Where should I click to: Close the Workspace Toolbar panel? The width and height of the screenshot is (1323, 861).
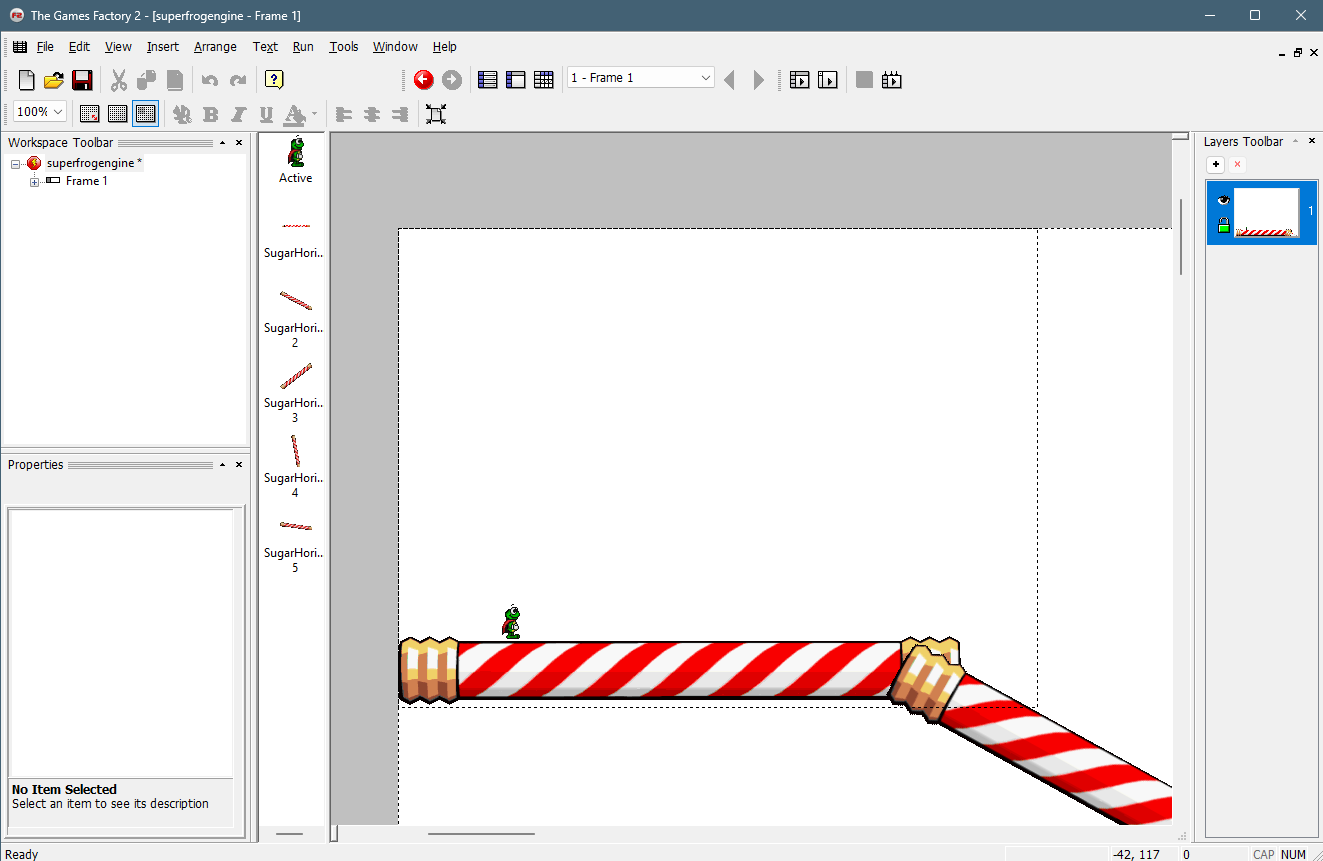[239, 143]
